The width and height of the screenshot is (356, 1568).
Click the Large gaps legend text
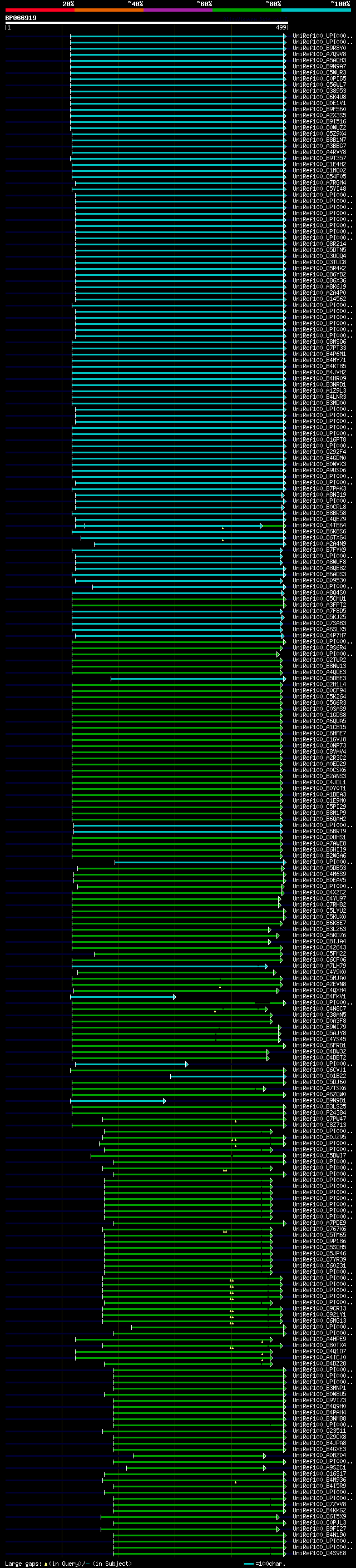(68, 1564)
